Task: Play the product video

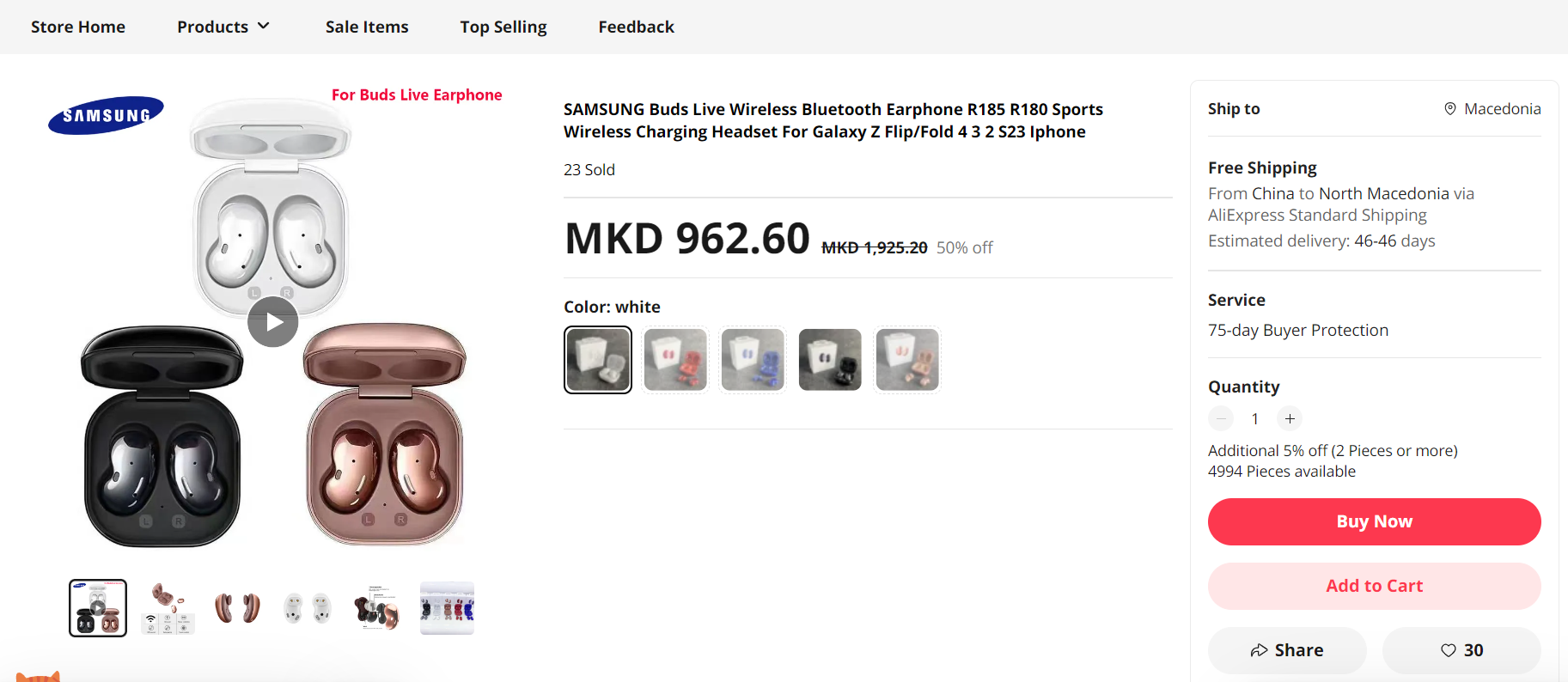Action: coord(273,322)
